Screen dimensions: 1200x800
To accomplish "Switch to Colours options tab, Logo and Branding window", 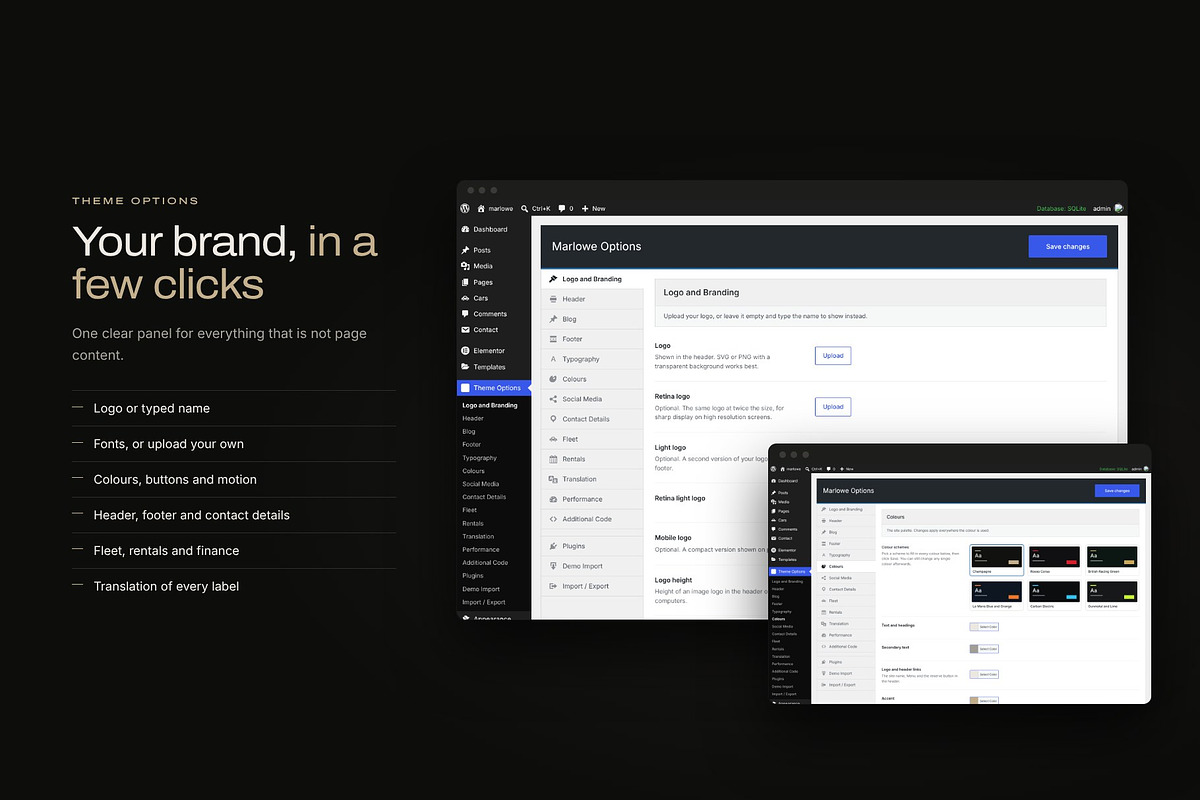I will pos(592,379).
